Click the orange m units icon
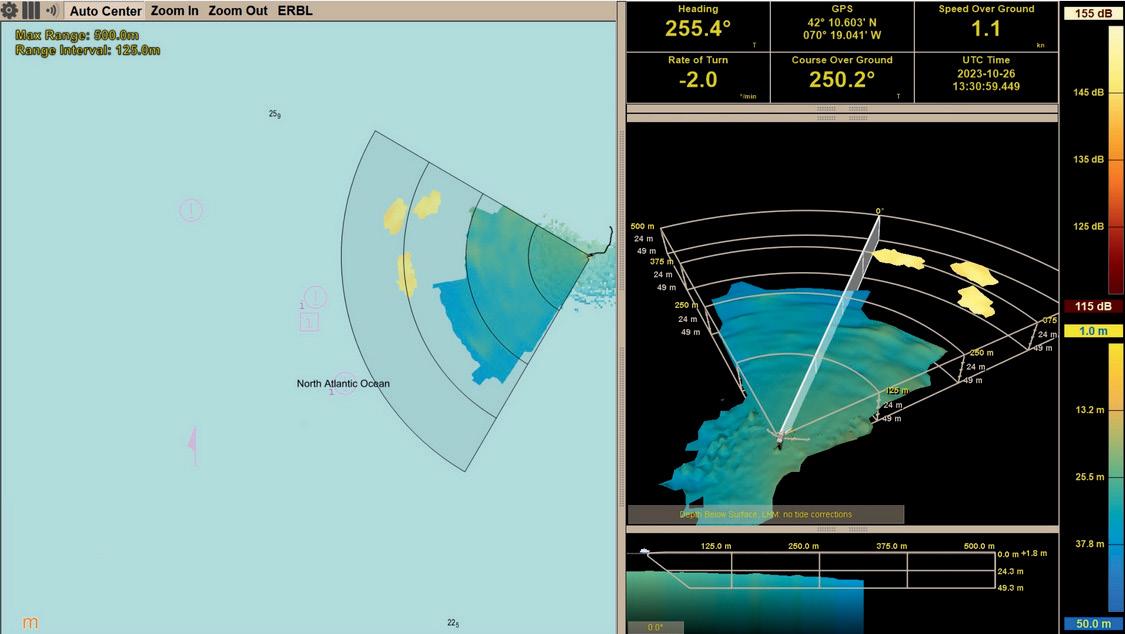This screenshot has height=634, width=1125. [x=30, y=623]
